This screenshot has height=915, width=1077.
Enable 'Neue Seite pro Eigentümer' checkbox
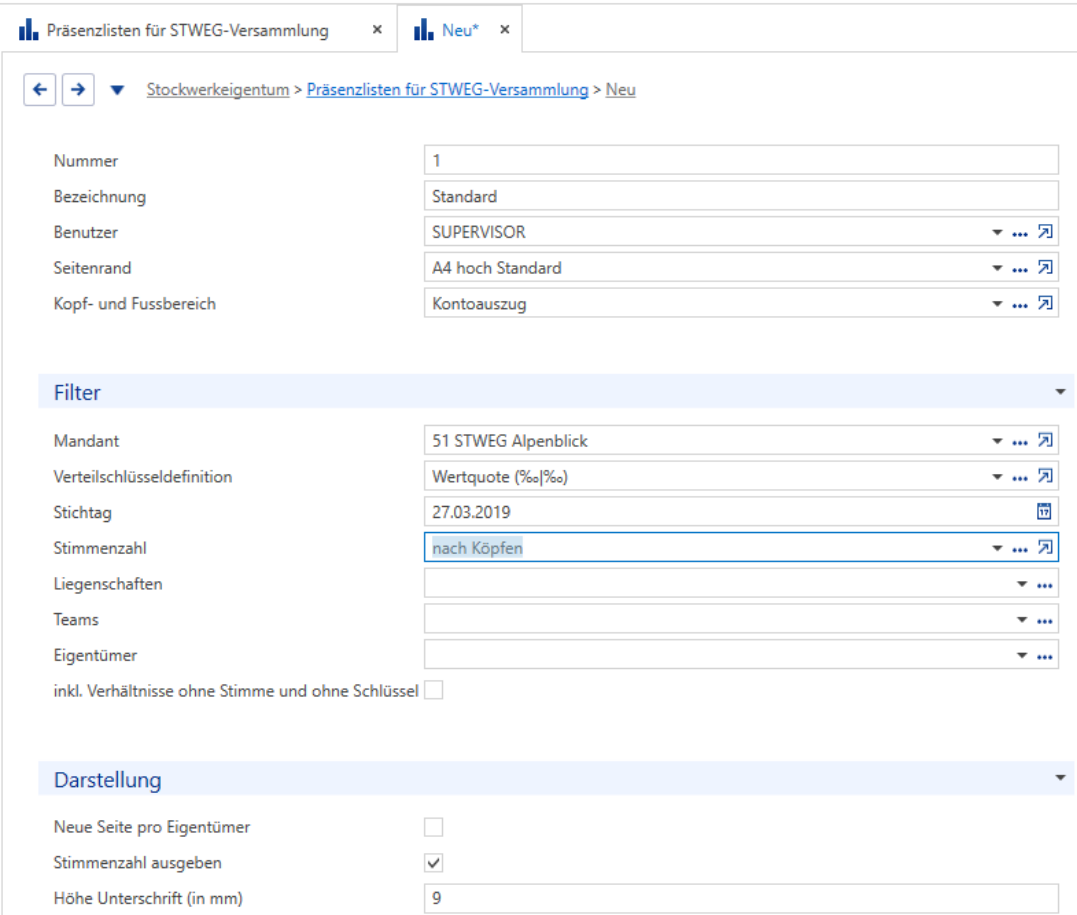click(433, 827)
